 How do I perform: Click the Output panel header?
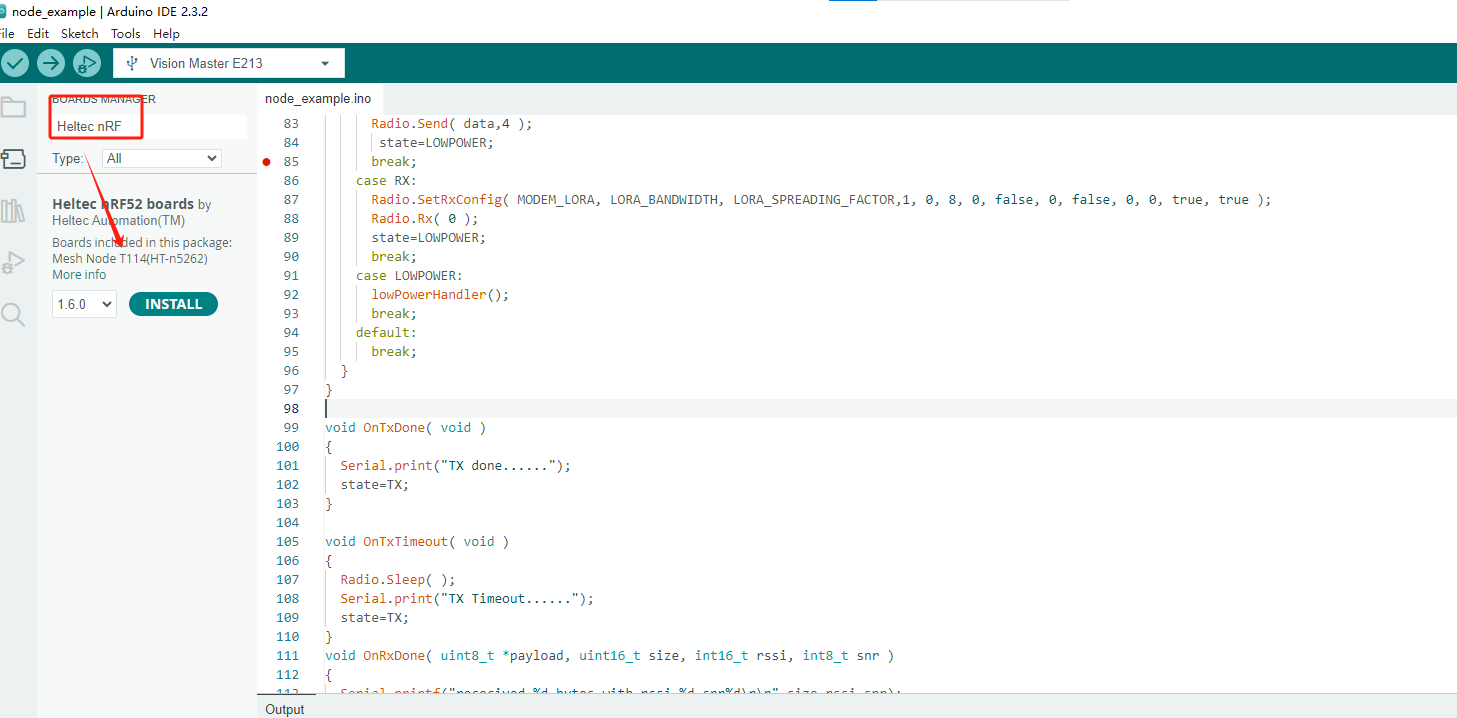click(x=285, y=709)
